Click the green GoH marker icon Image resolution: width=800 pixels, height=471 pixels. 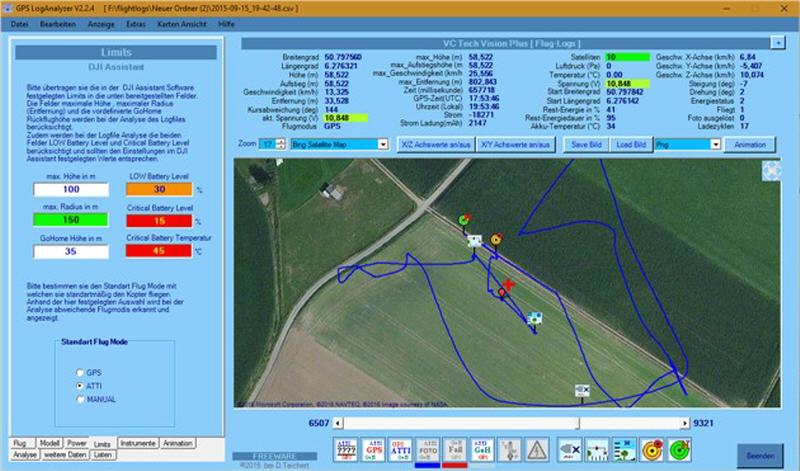pyautogui.click(x=482, y=450)
